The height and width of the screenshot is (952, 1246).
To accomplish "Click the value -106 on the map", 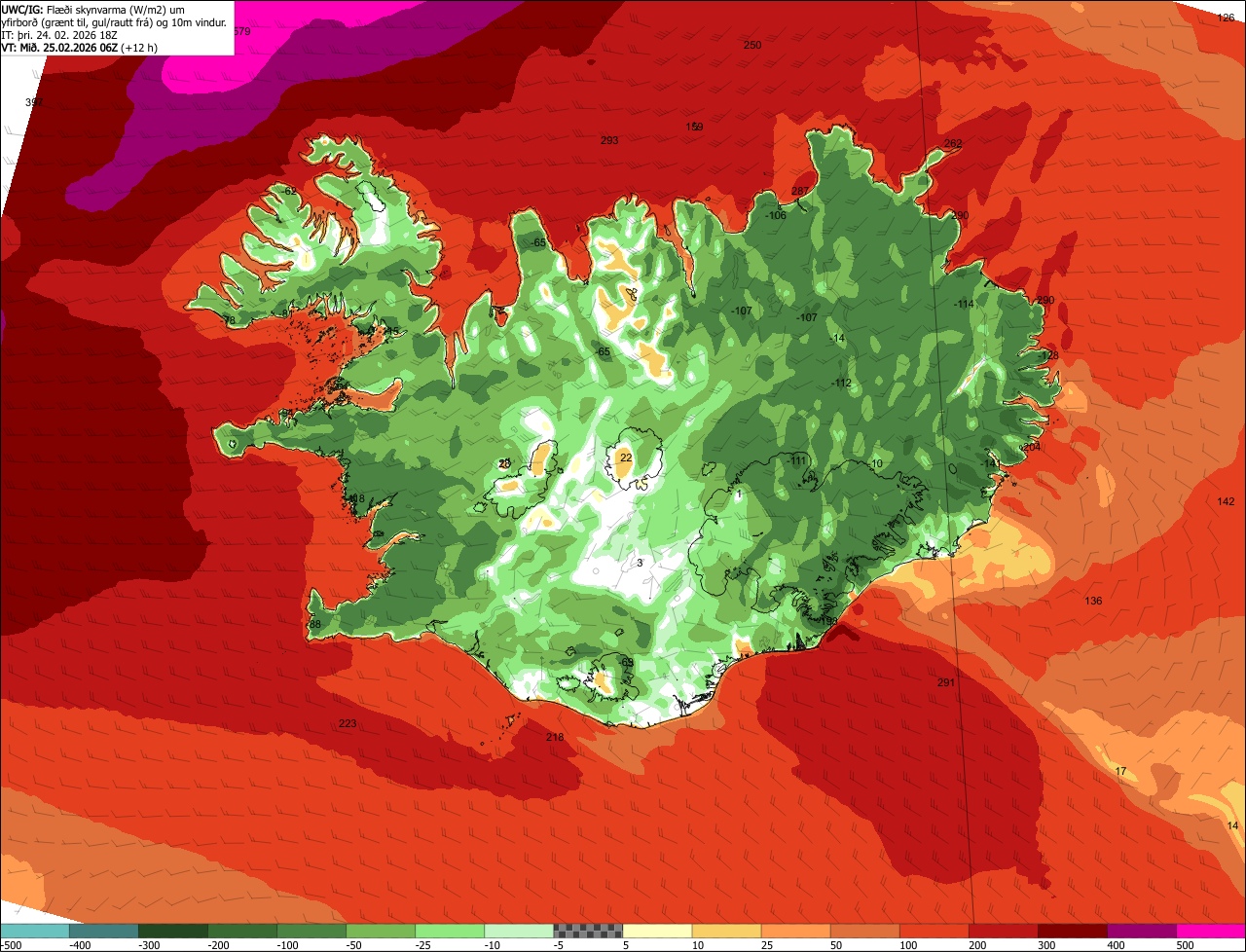I will (x=776, y=215).
